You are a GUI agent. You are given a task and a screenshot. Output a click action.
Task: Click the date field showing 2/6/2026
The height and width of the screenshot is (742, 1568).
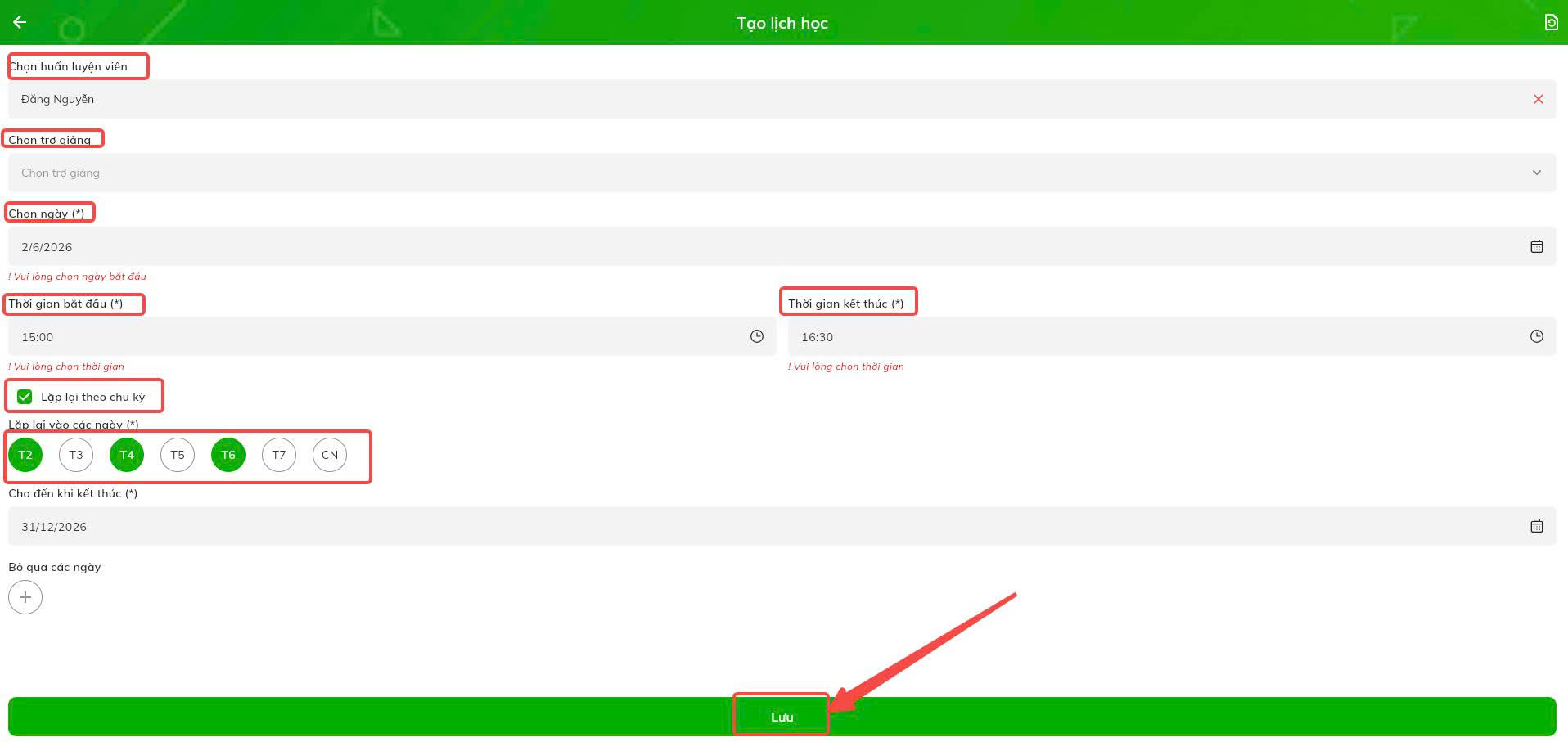[x=782, y=246]
